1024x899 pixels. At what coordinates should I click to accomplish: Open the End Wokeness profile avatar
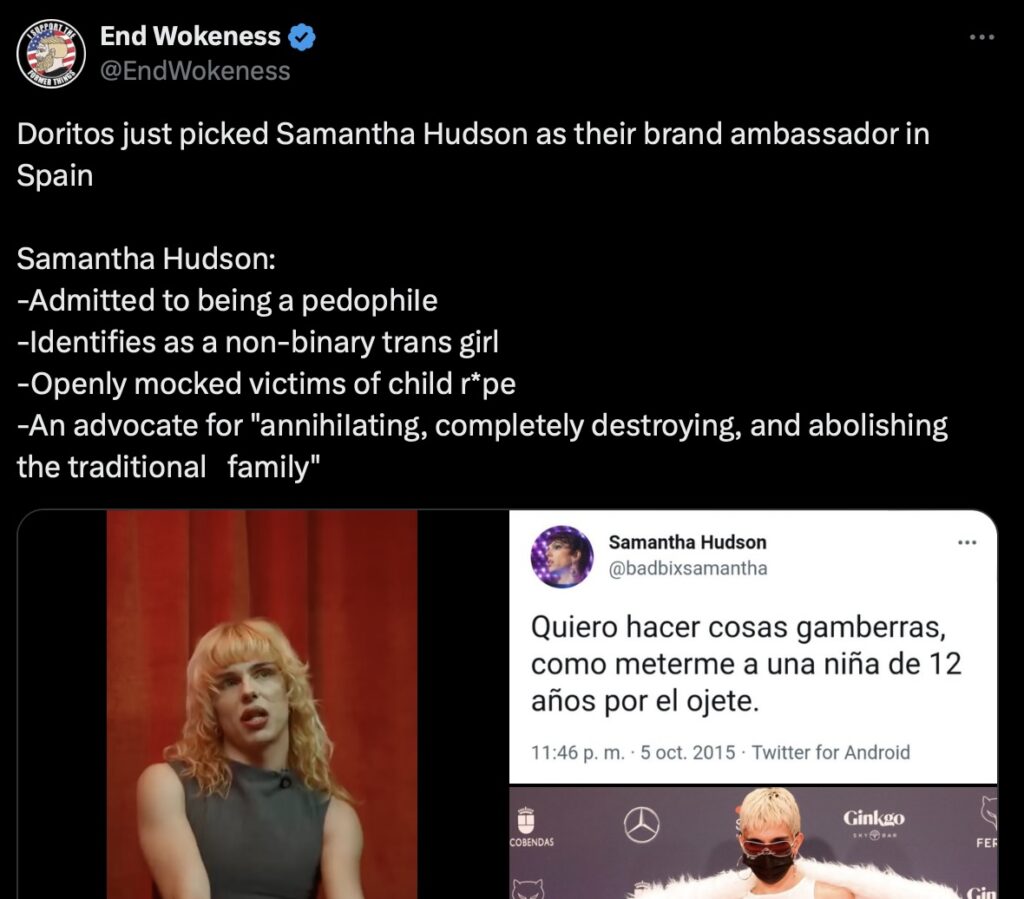51,54
